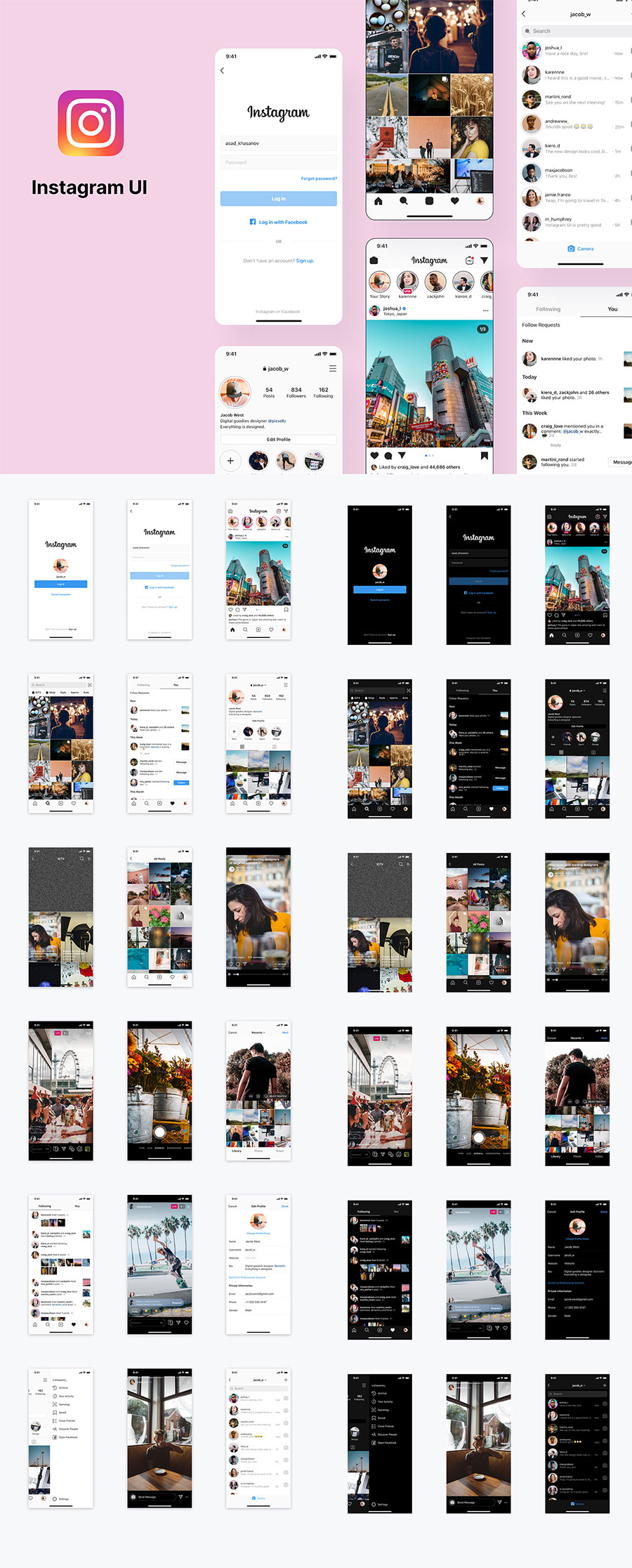632x1568 pixels.
Task: Click the blue Log In button
Action: [279, 199]
